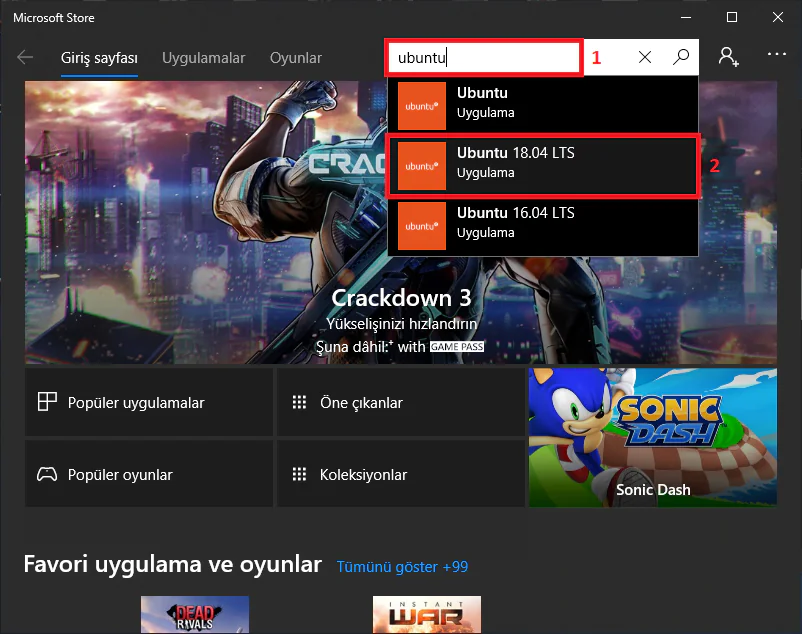802x634 pixels.
Task: Go back using the back arrow
Action: (25, 57)
